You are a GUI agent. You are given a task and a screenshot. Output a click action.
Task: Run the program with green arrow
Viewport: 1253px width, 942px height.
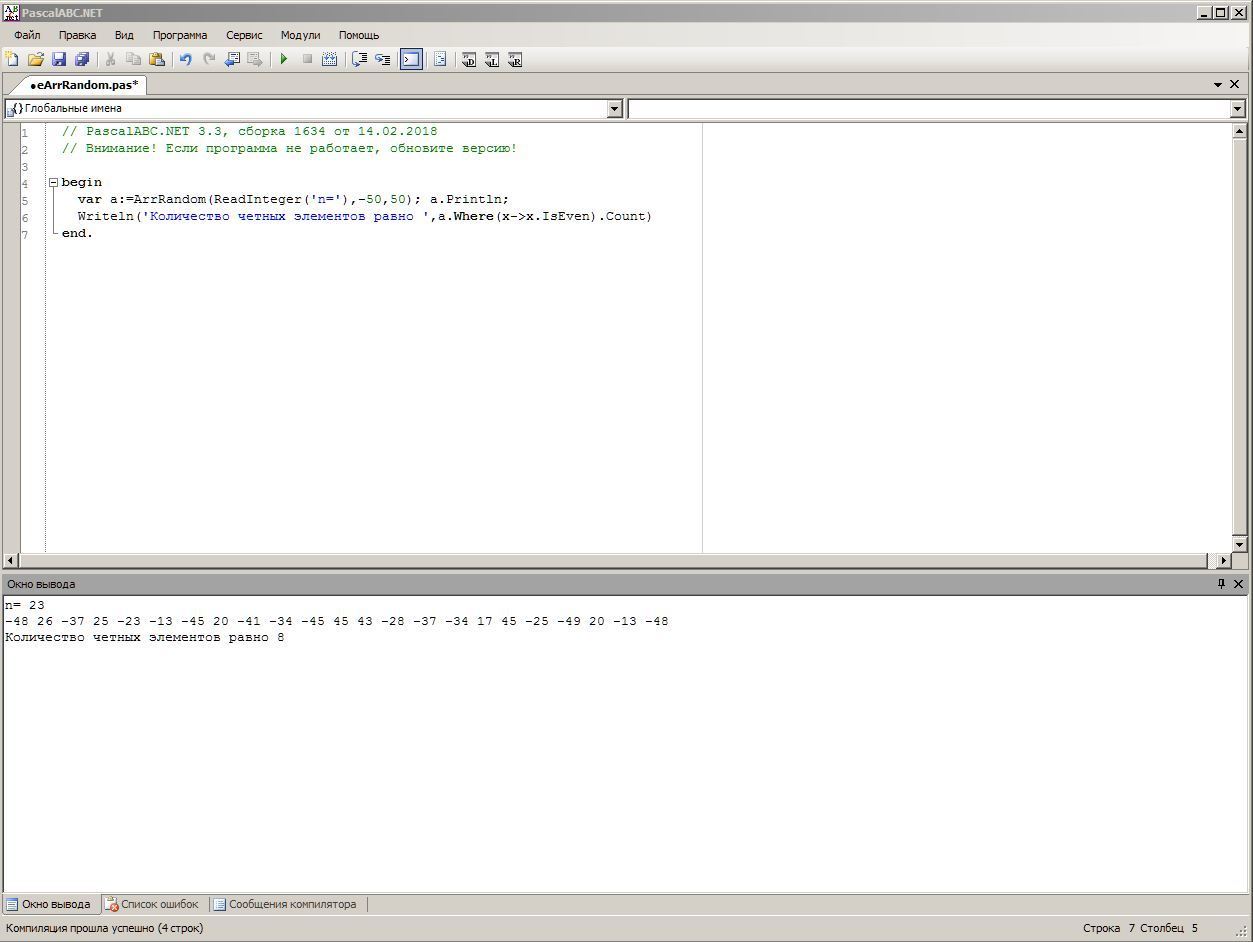pyautogui.click(x=284, y=60)
